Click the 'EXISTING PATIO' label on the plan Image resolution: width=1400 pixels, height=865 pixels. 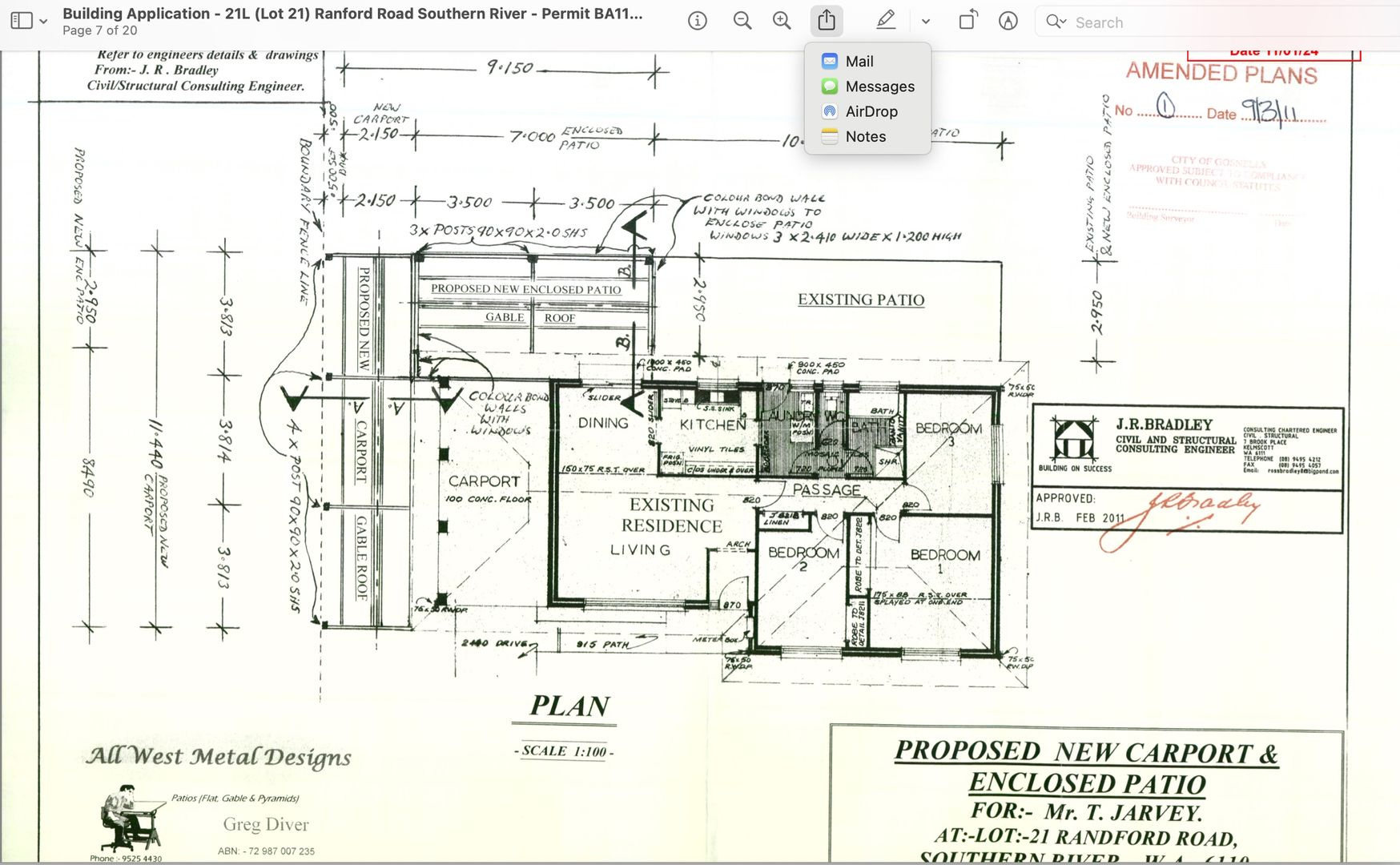(861, 300)
